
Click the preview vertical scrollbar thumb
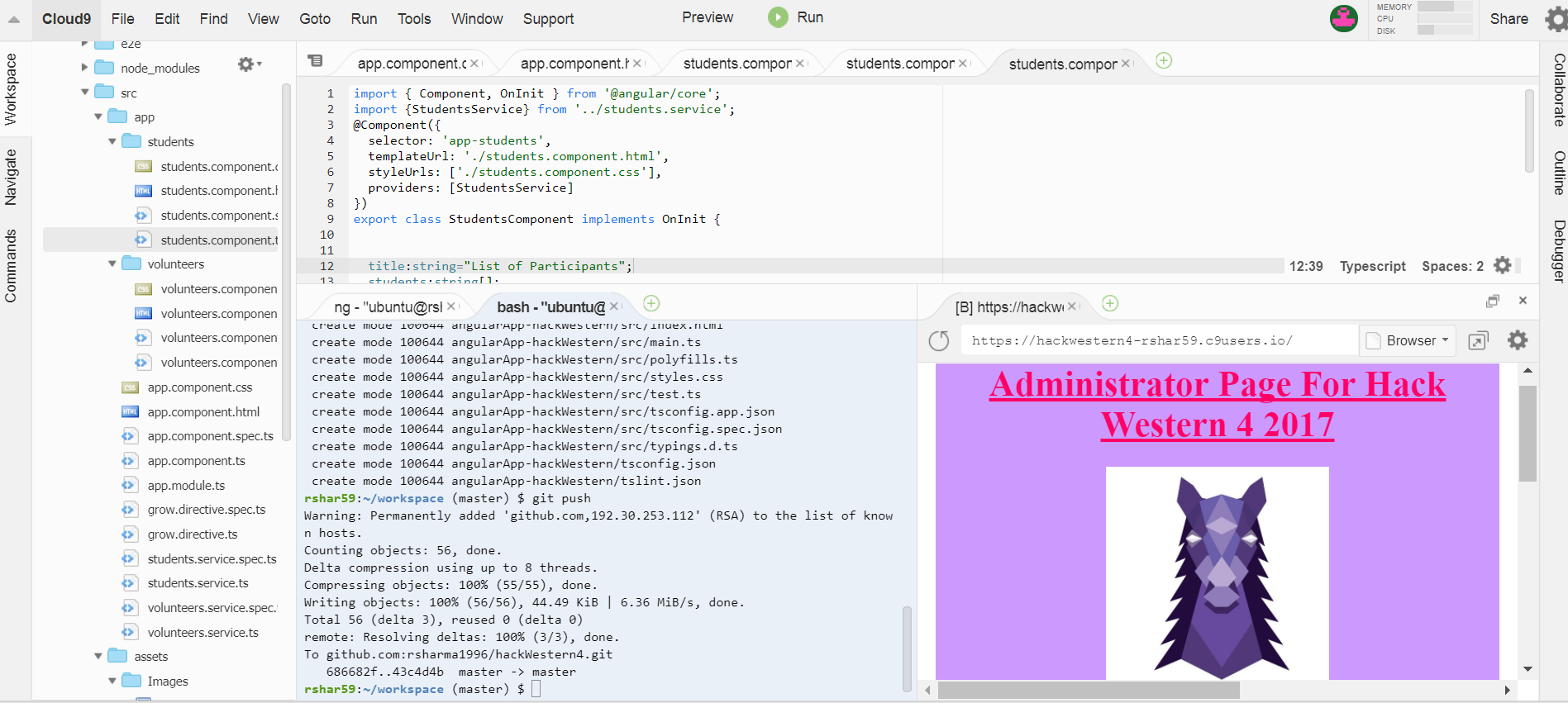(x=1527, y=433)
